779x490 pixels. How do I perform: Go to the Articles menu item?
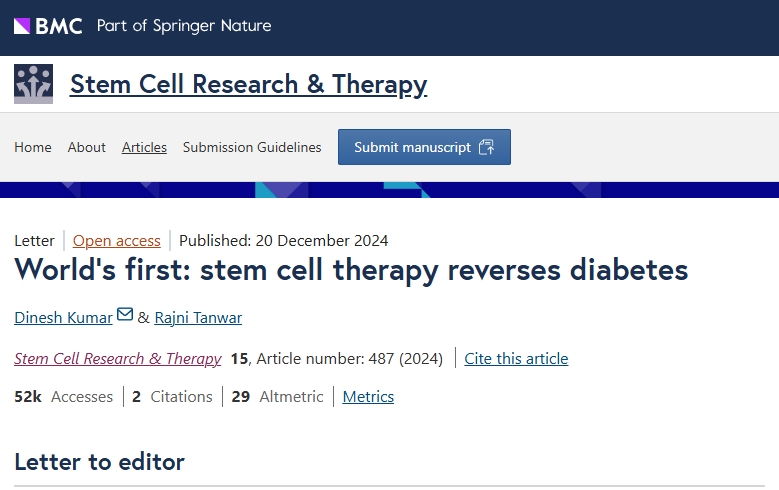(144, 147)
